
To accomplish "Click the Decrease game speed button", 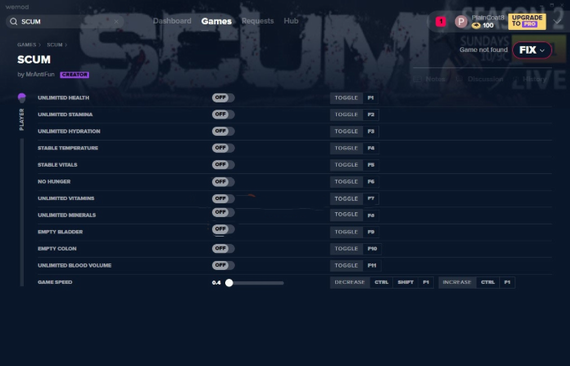I will click(x=350, y=282).
